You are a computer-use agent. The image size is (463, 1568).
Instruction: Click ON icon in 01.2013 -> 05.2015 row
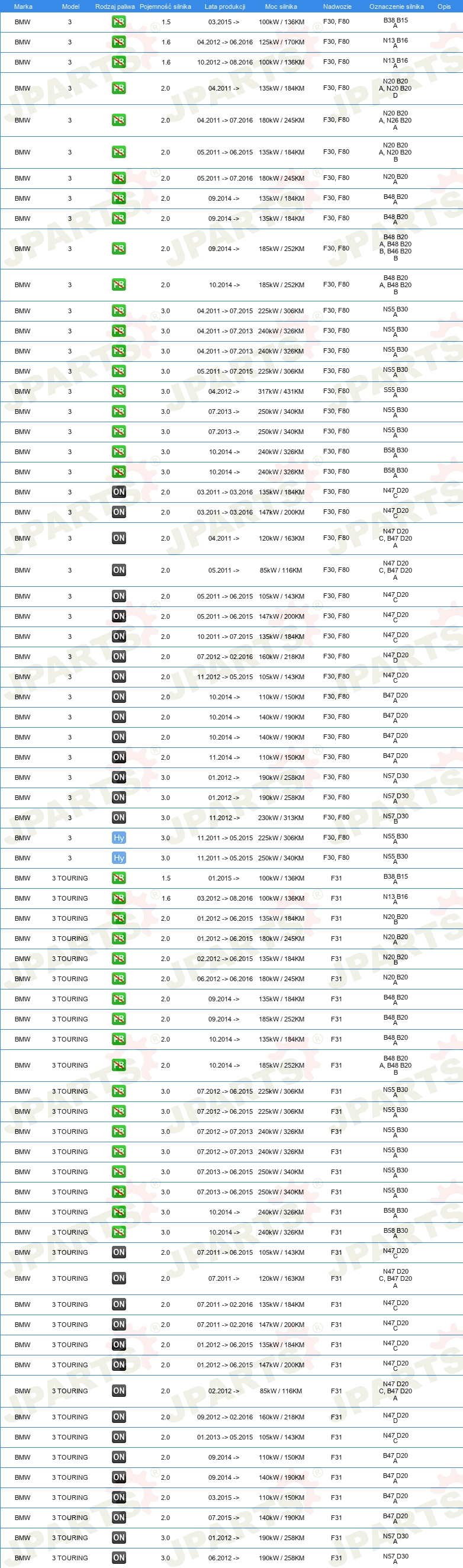coord(118,1437)
